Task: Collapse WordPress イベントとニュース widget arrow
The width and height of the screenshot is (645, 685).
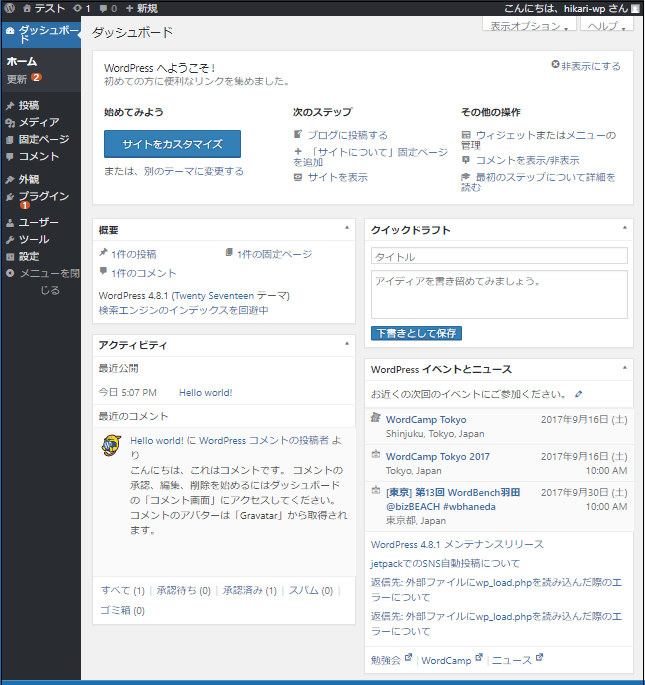Action: pos(625,367)
